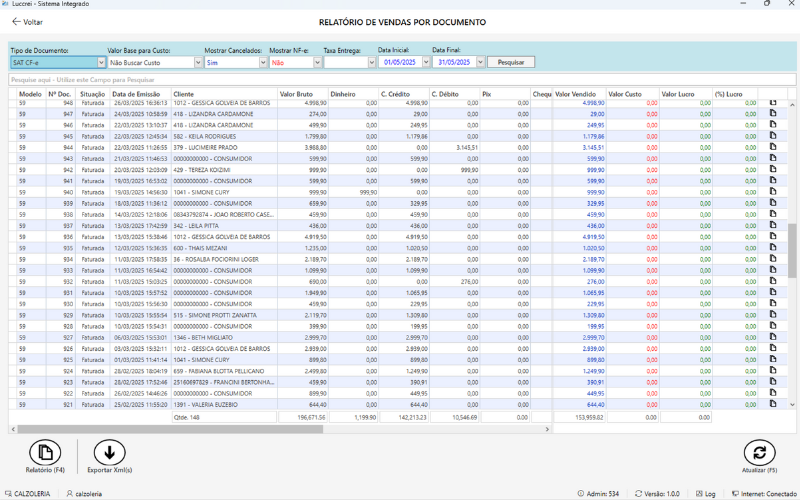Click the horizontal scrollbar thumb

pyautogui.click(x=170, y=429)
